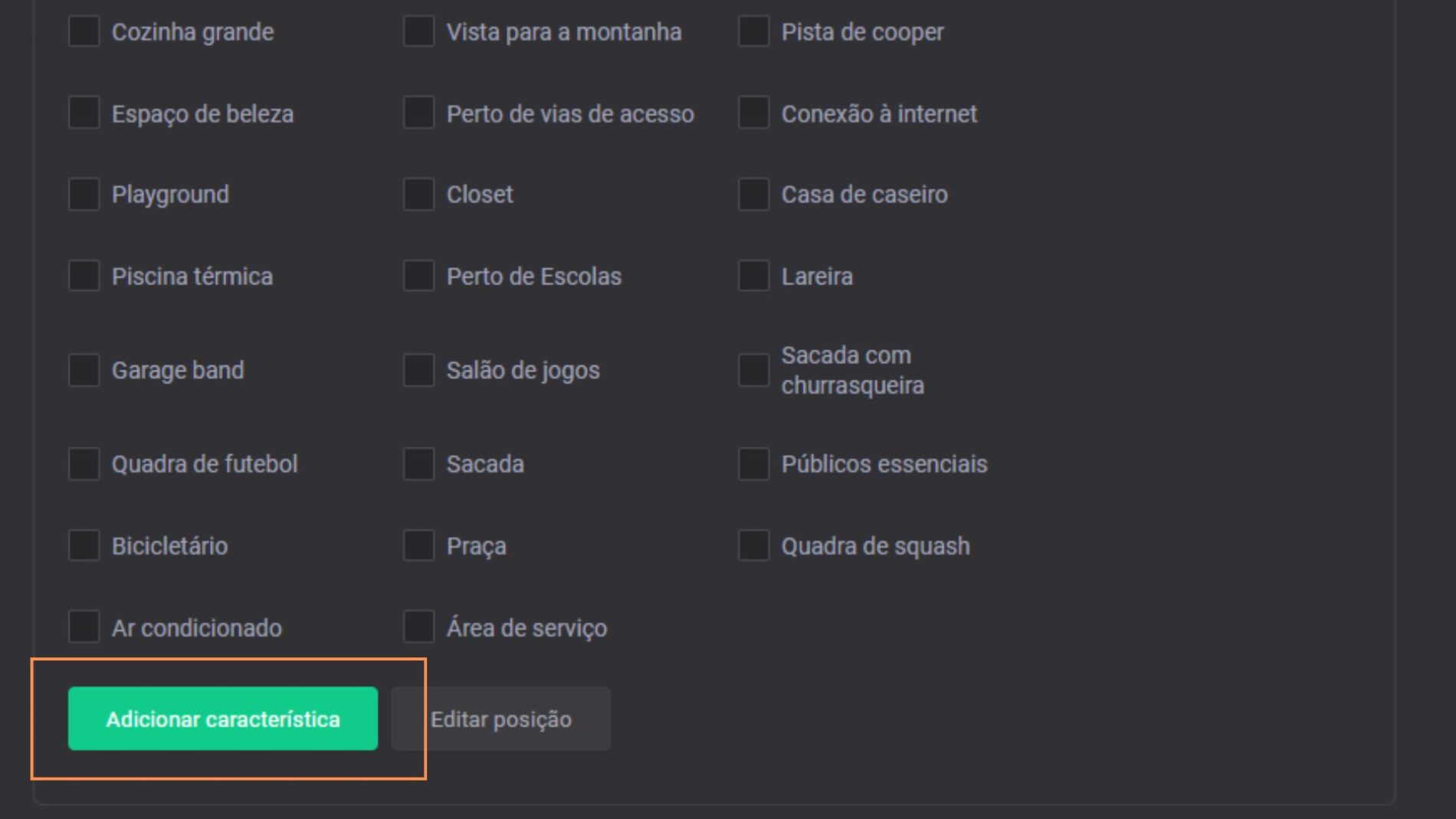Check the Salão de jogos option
1456x819 pixels.
pyautogui.click(x=418, y=370)
